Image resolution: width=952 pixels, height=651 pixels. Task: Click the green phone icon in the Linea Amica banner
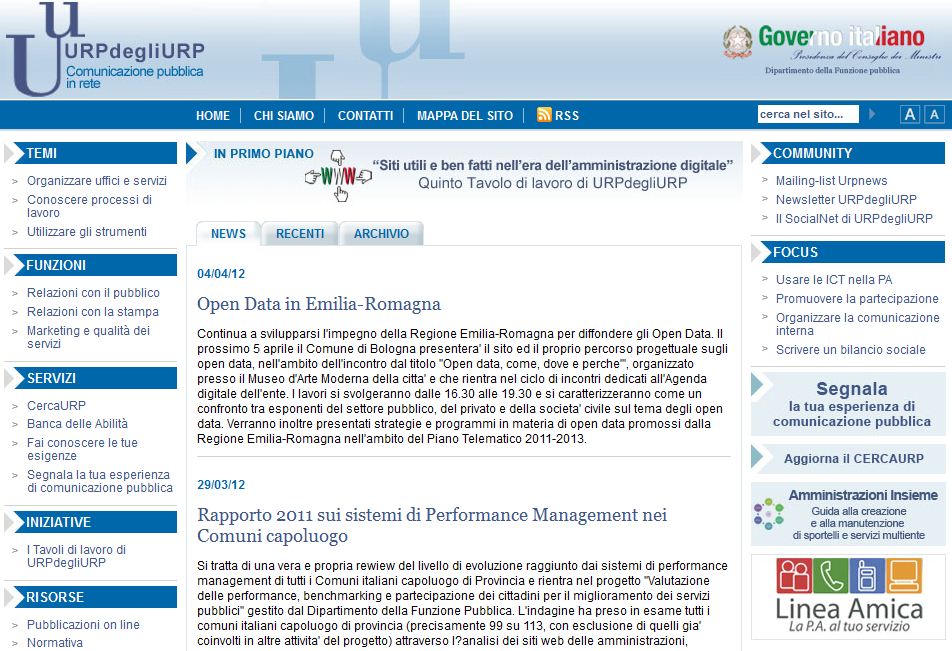(830, 575)
